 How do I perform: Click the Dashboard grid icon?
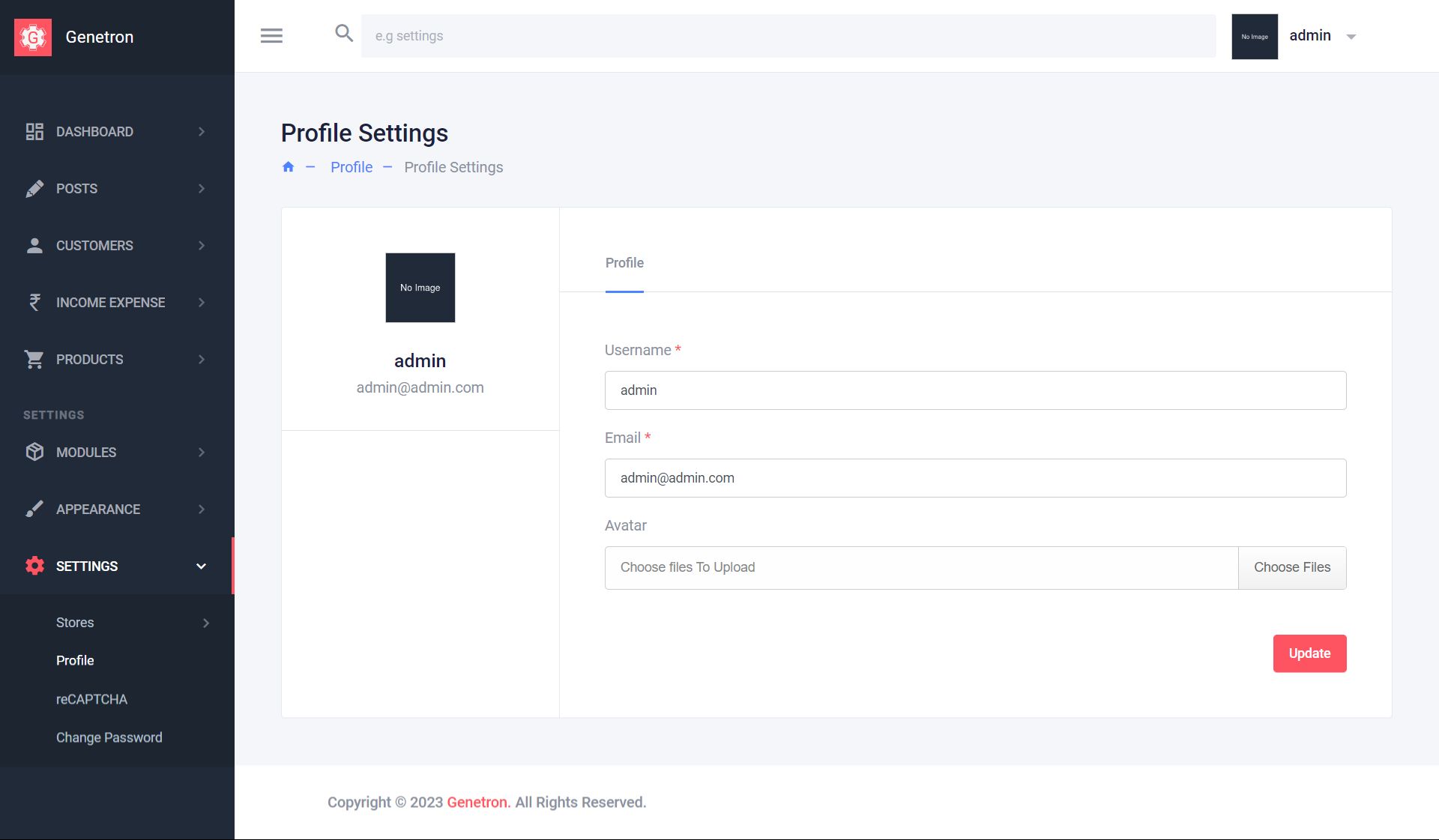(x=34, y=132)
